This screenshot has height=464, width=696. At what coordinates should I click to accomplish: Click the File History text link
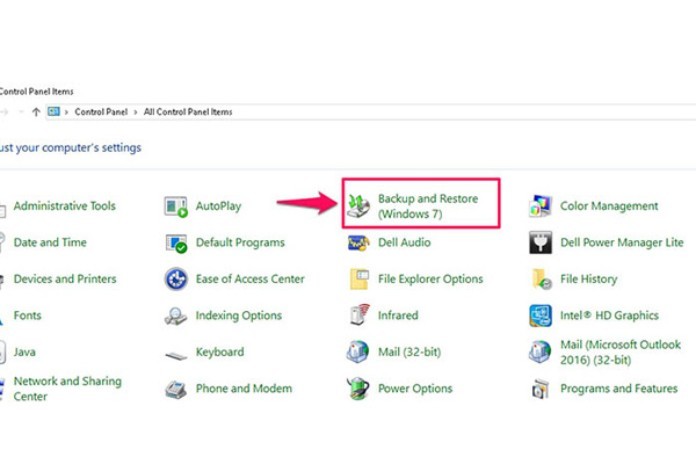589,279
